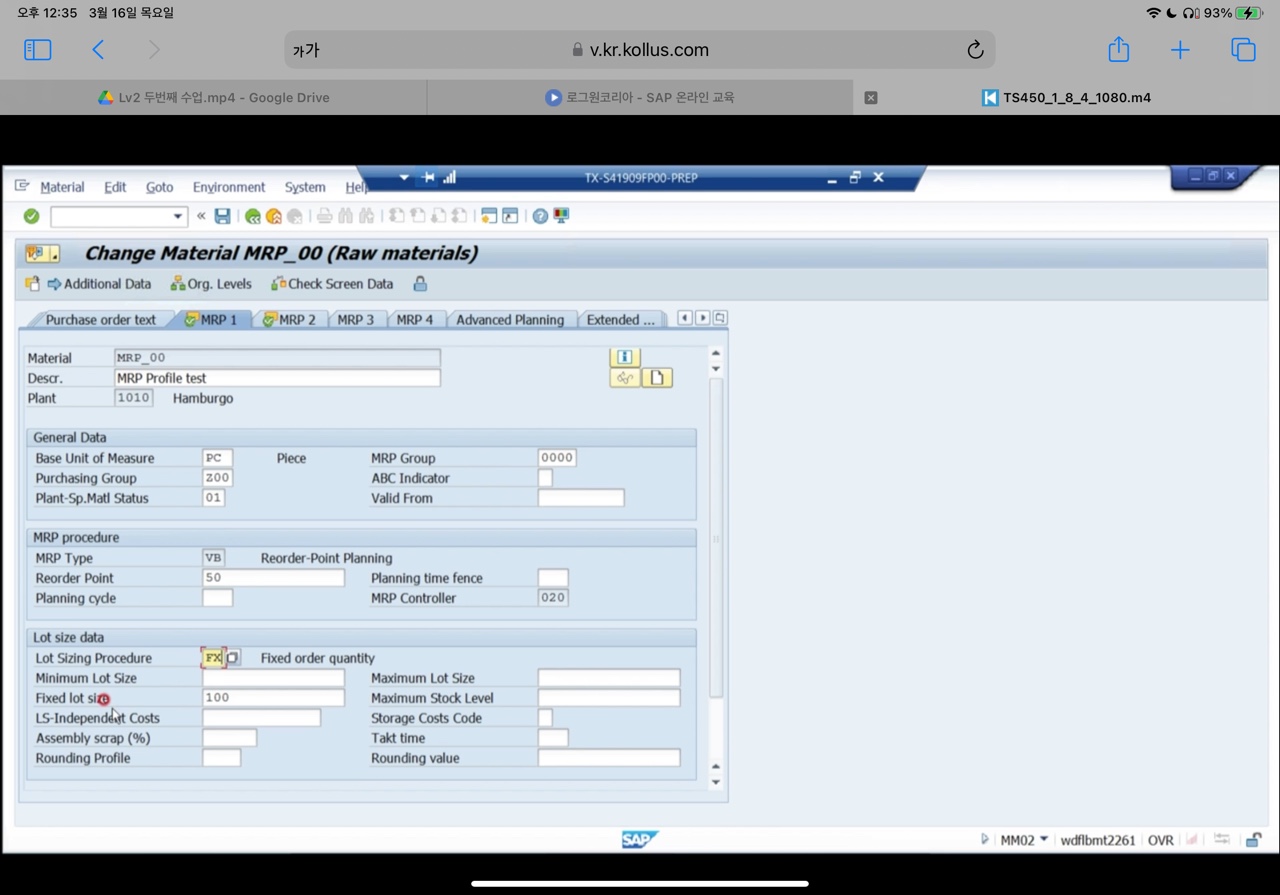1280x895 pixels.
Task: Collapse the command field with the « icon
Action: click(x=201, y=216)
